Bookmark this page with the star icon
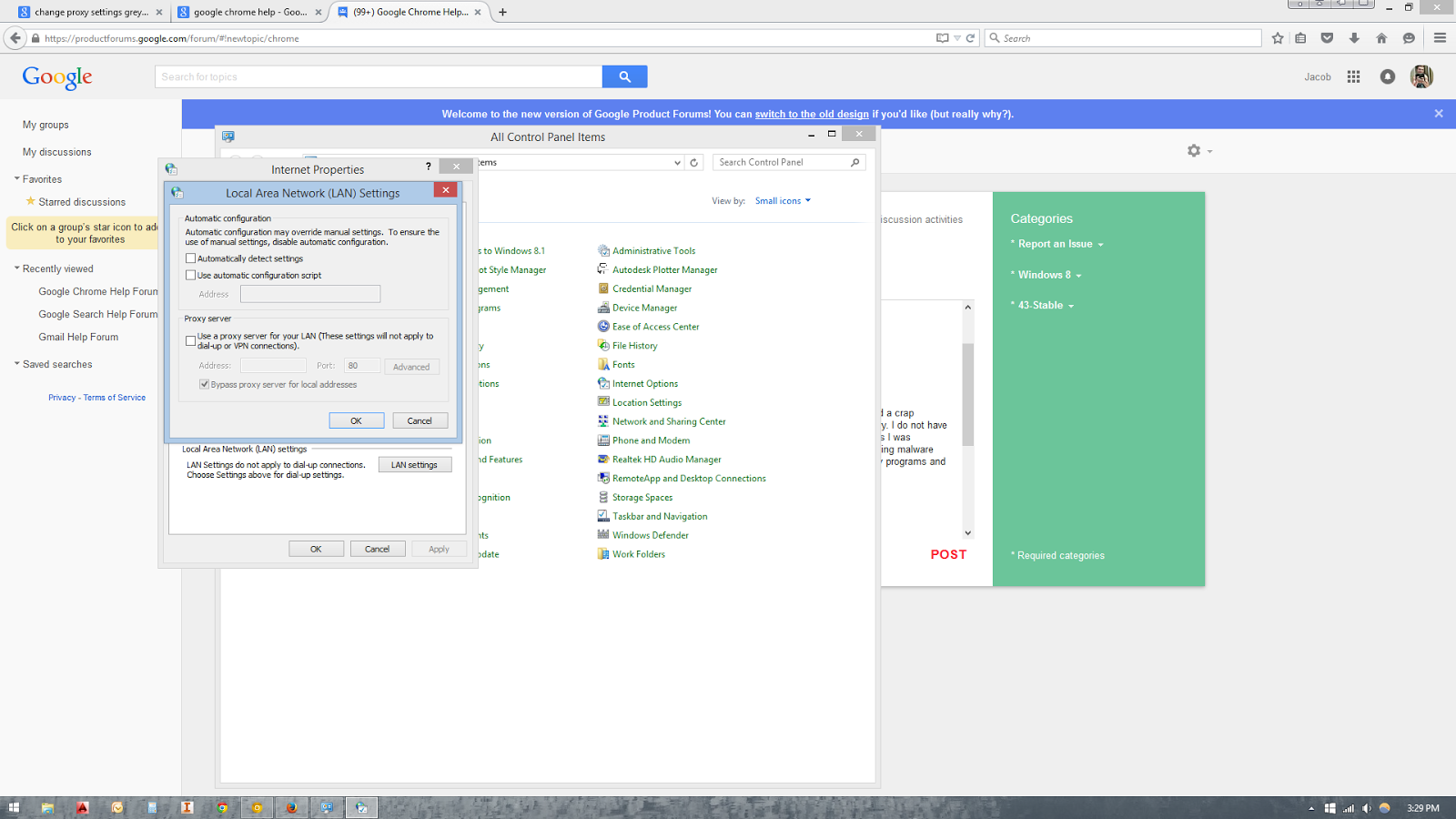Image resolution: width=1456 pixels, height=819 pixels. pyautogui.click(x=1278, y=38)
